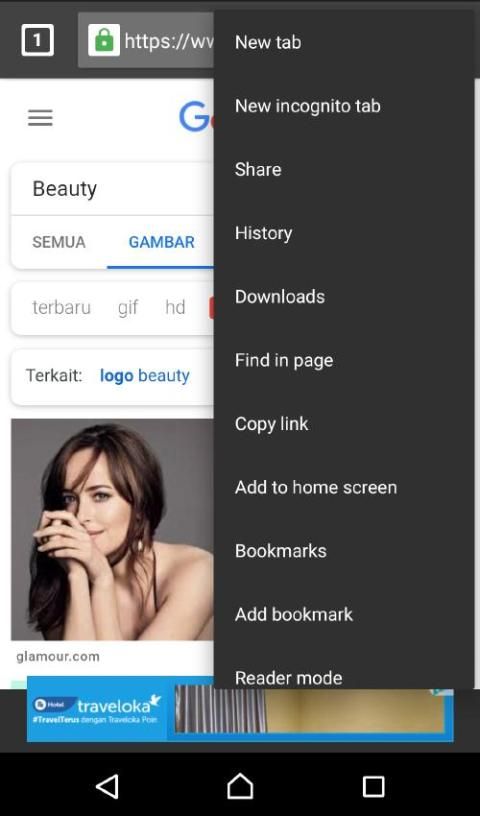Open a New incognito tab
480x816 pixels.
click(x=344, y=106)
